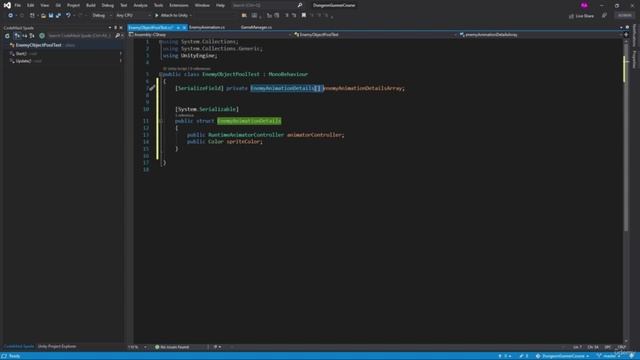Open the Edit menu
This screenshot has width=640, height=360.
point(31,5)
